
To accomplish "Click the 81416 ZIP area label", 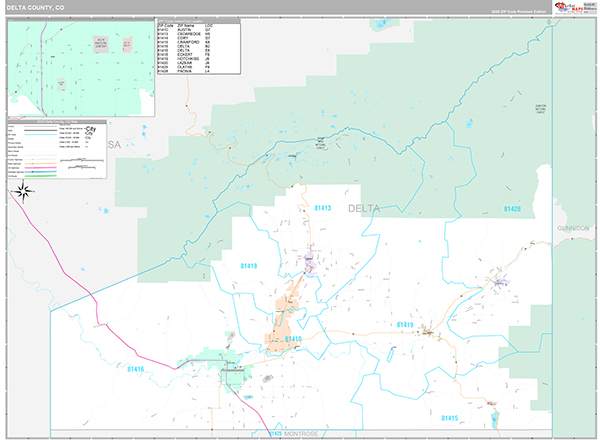I will (248, 266).
